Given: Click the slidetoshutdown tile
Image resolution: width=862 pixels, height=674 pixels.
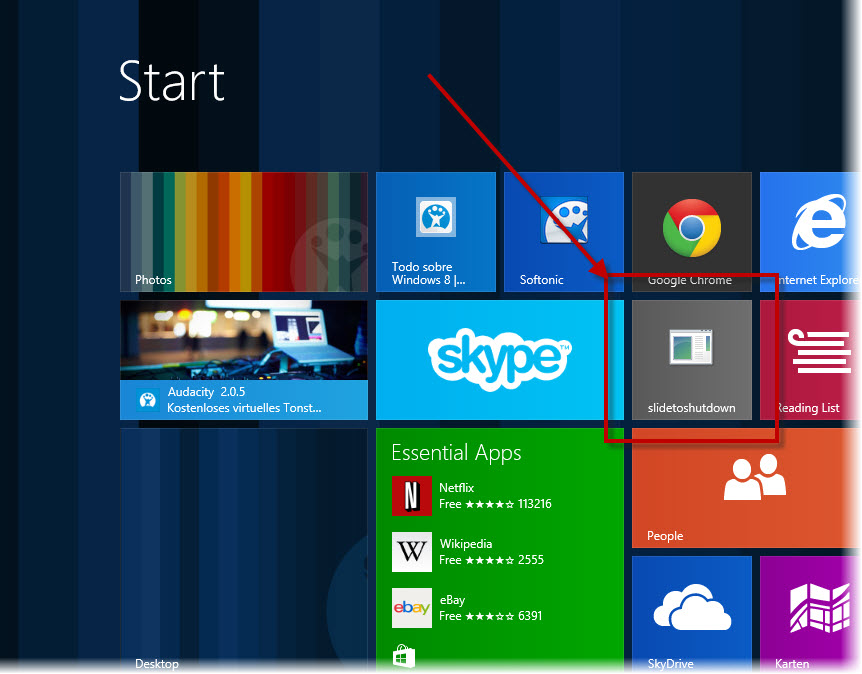Looking at the screenshot, I should click(691, 359).
